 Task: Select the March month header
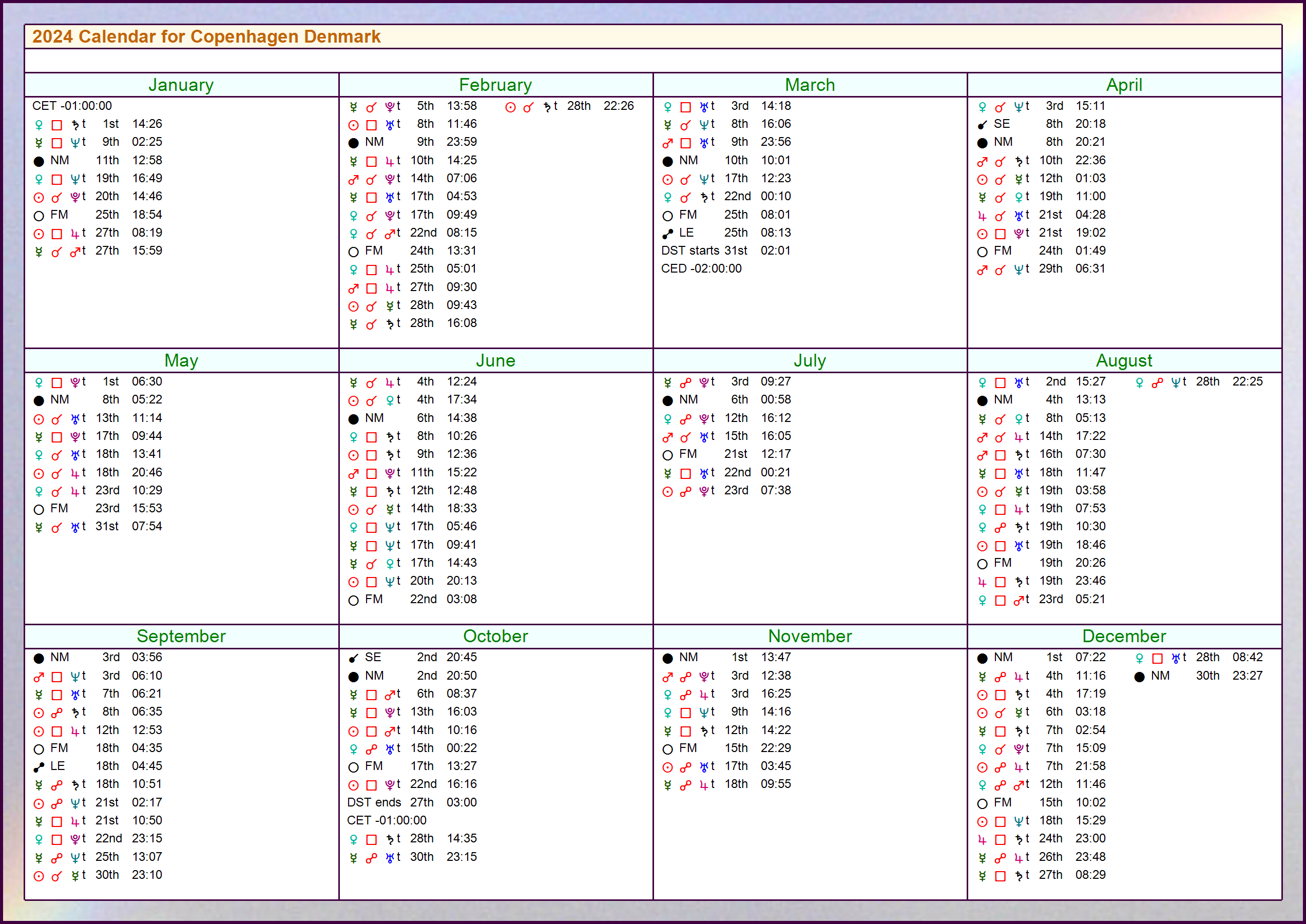810,85
